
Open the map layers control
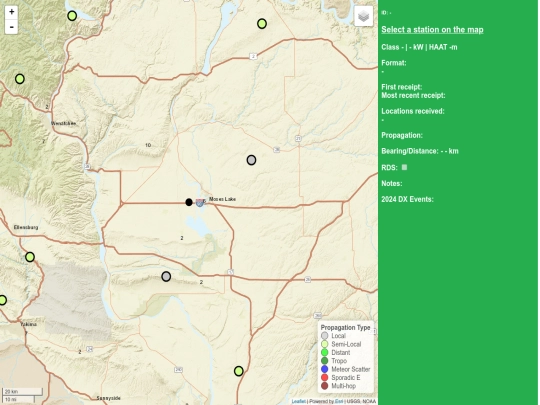tap(364, 16)
